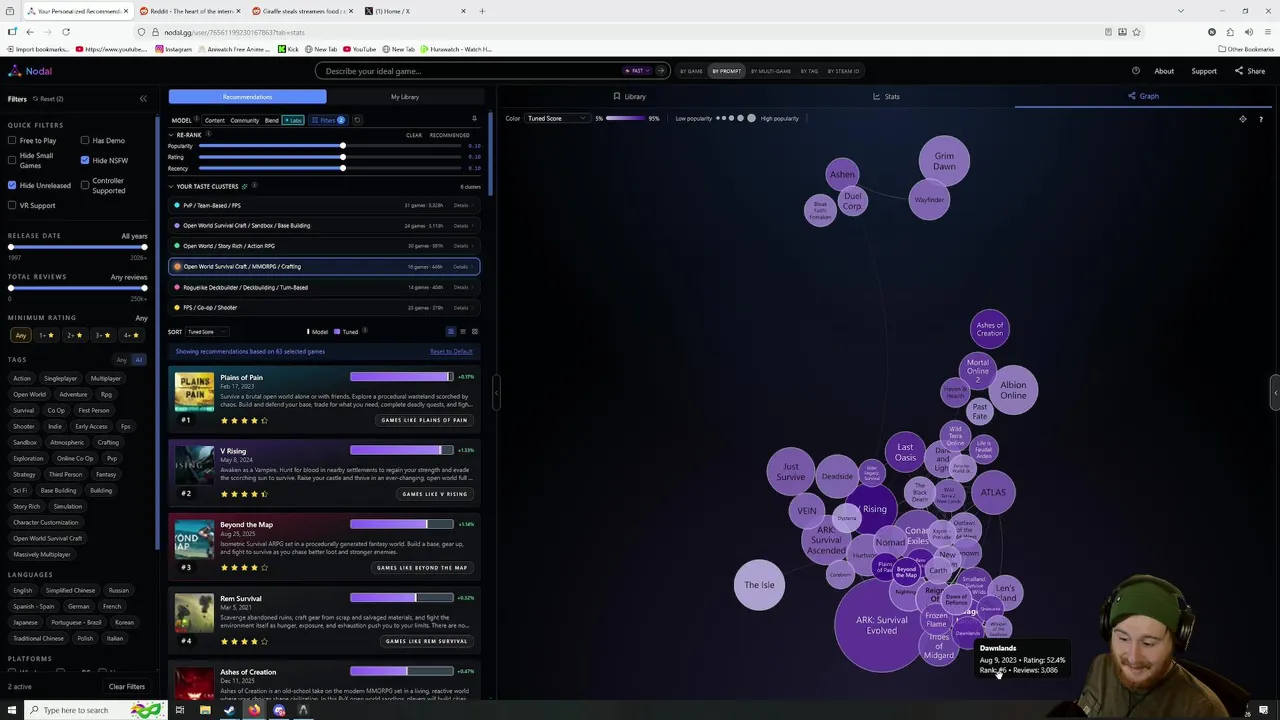This screenshot has height=720, width=1280.
Task: Adjust the Recency re-rank slider handle
Action: pyautogui.click(x=342, y=168)
